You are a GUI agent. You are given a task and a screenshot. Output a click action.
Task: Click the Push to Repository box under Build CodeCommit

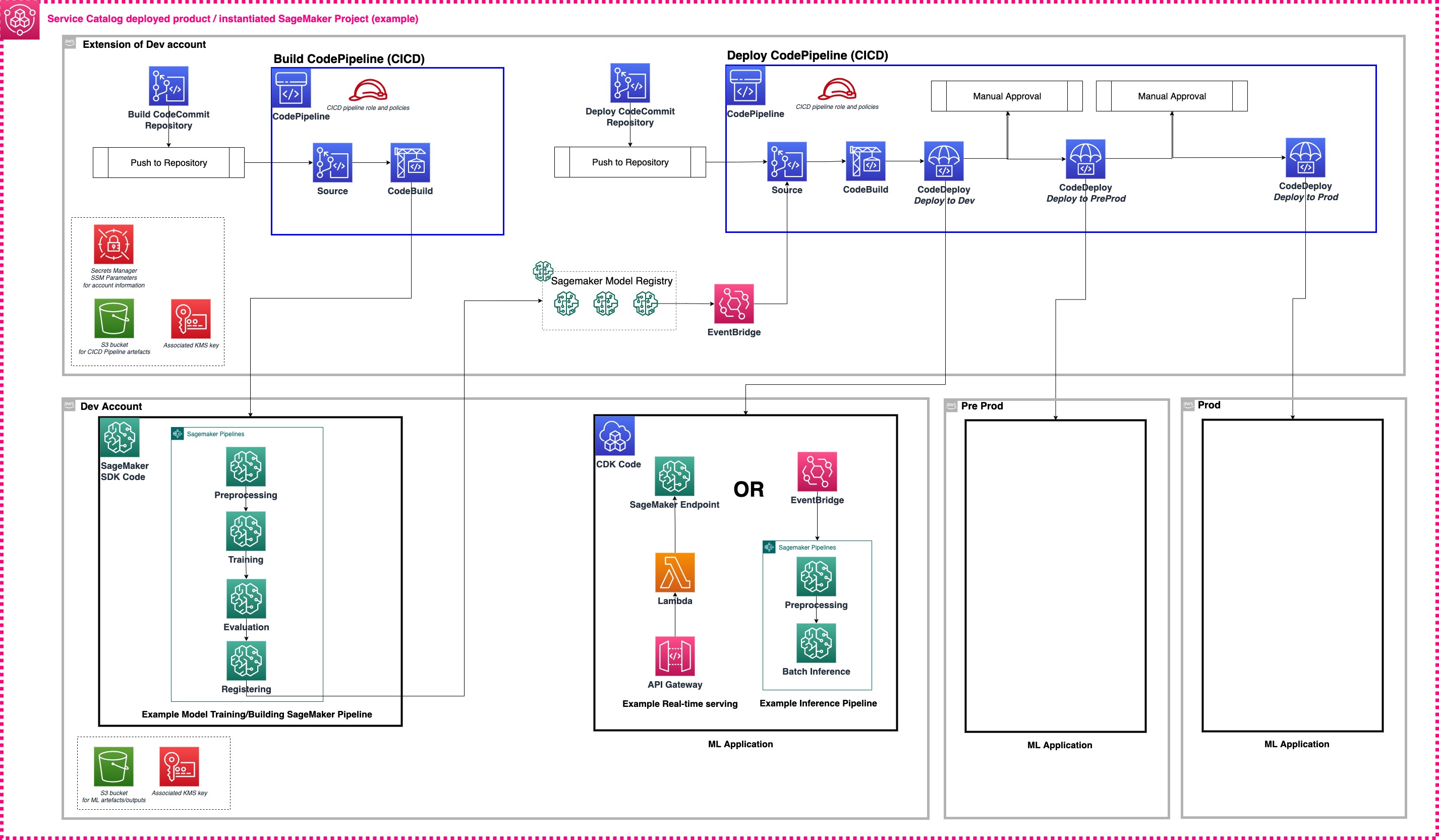[x=168, y=163]
